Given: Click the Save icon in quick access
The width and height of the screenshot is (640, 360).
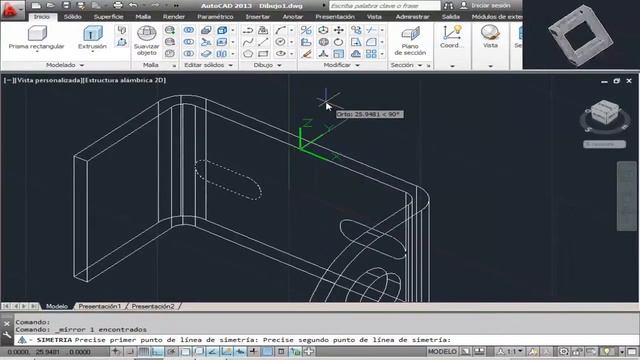Looking at the screenshot, I should [66, 5].
